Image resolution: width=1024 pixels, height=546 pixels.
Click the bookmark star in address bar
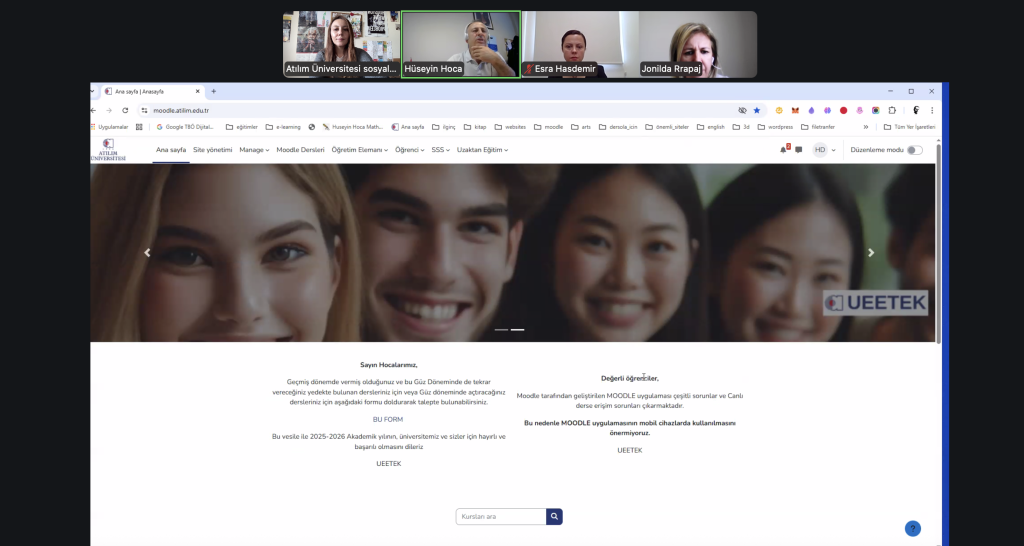[x=756, y=110]
